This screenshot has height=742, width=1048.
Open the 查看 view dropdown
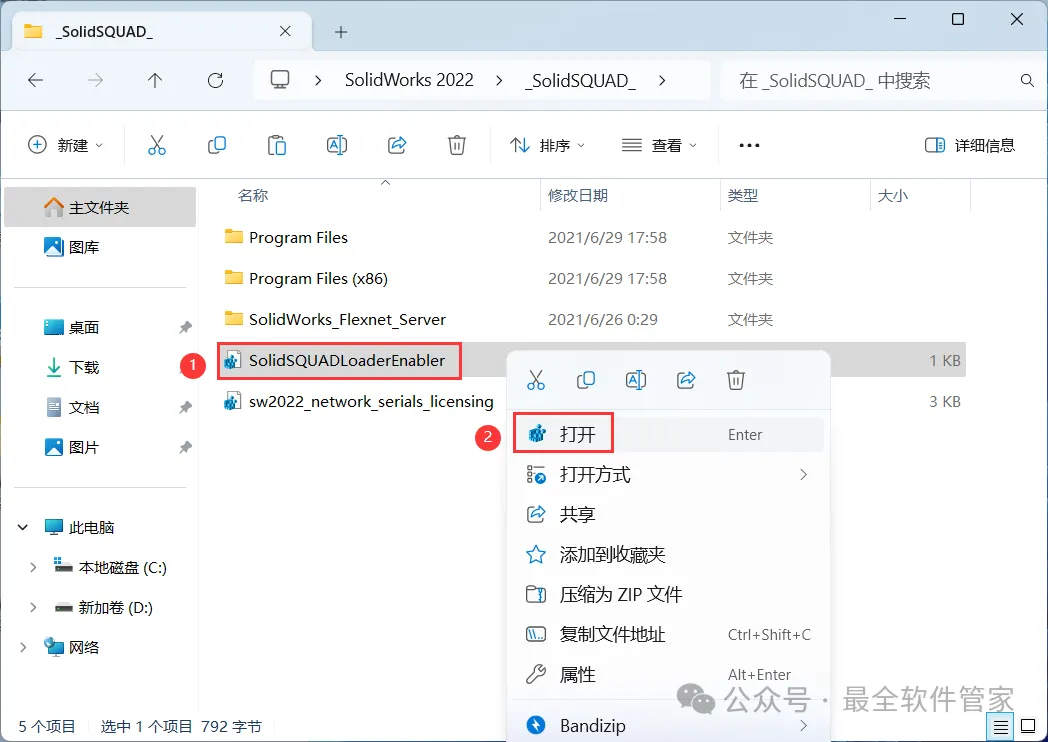tap(659, 145)
